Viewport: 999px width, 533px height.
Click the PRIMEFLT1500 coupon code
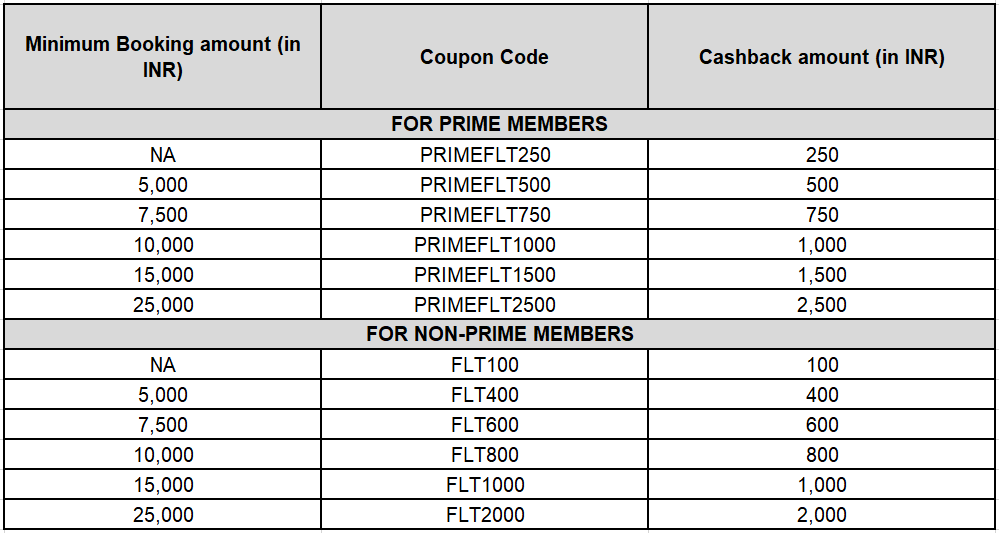[485, 275]
